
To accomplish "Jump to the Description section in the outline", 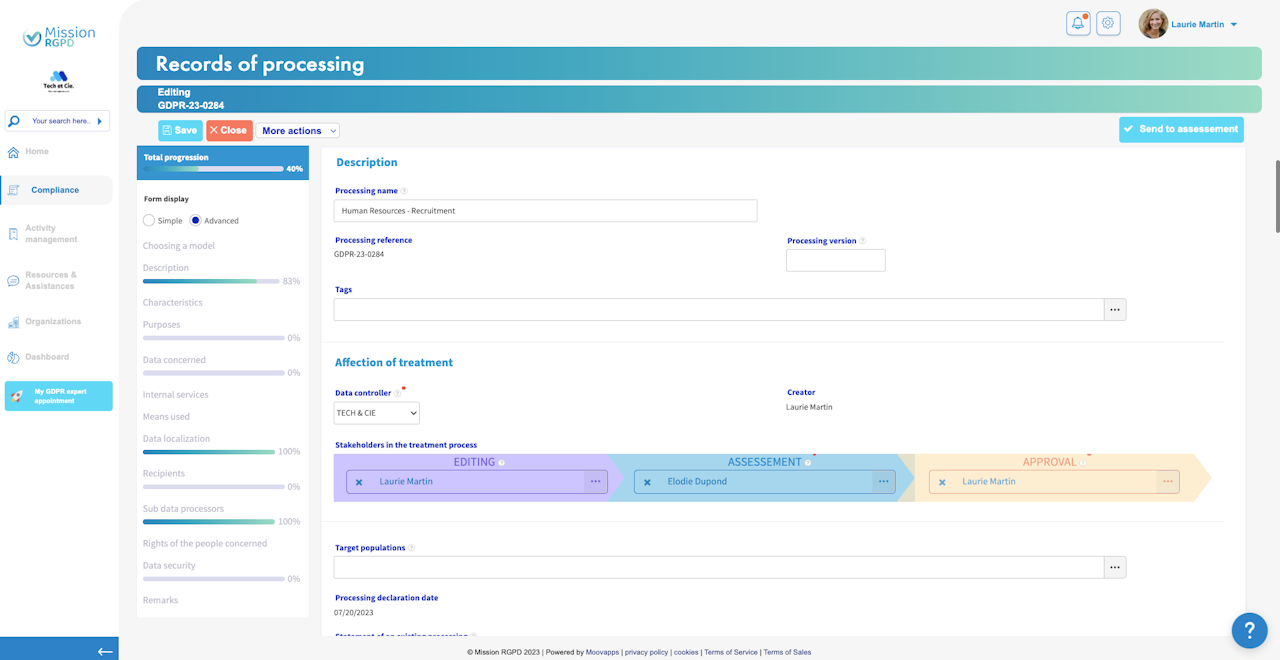I will [x=166, y=268].
